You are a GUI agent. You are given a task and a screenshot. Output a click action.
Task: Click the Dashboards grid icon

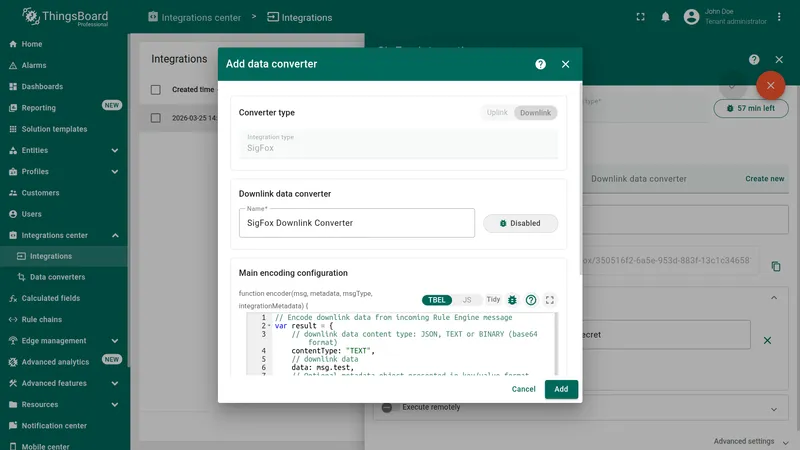(13, 87)
